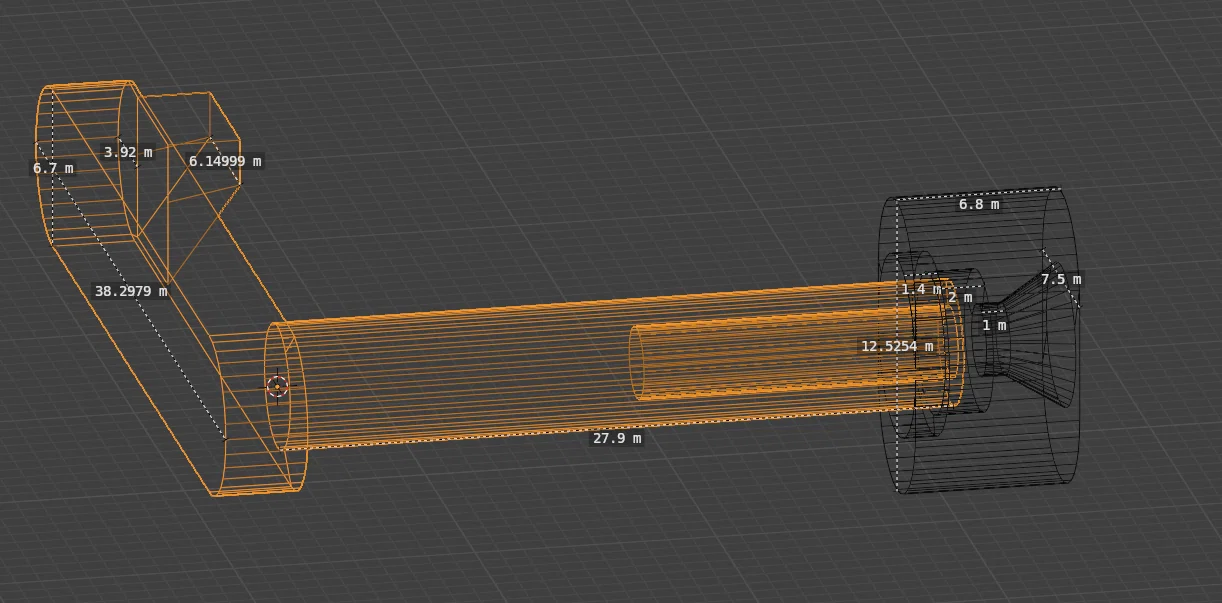This screenshot has height=603, width=1222.
Task: Click the 1.4 m measurement label
Action: pos(921,289)
